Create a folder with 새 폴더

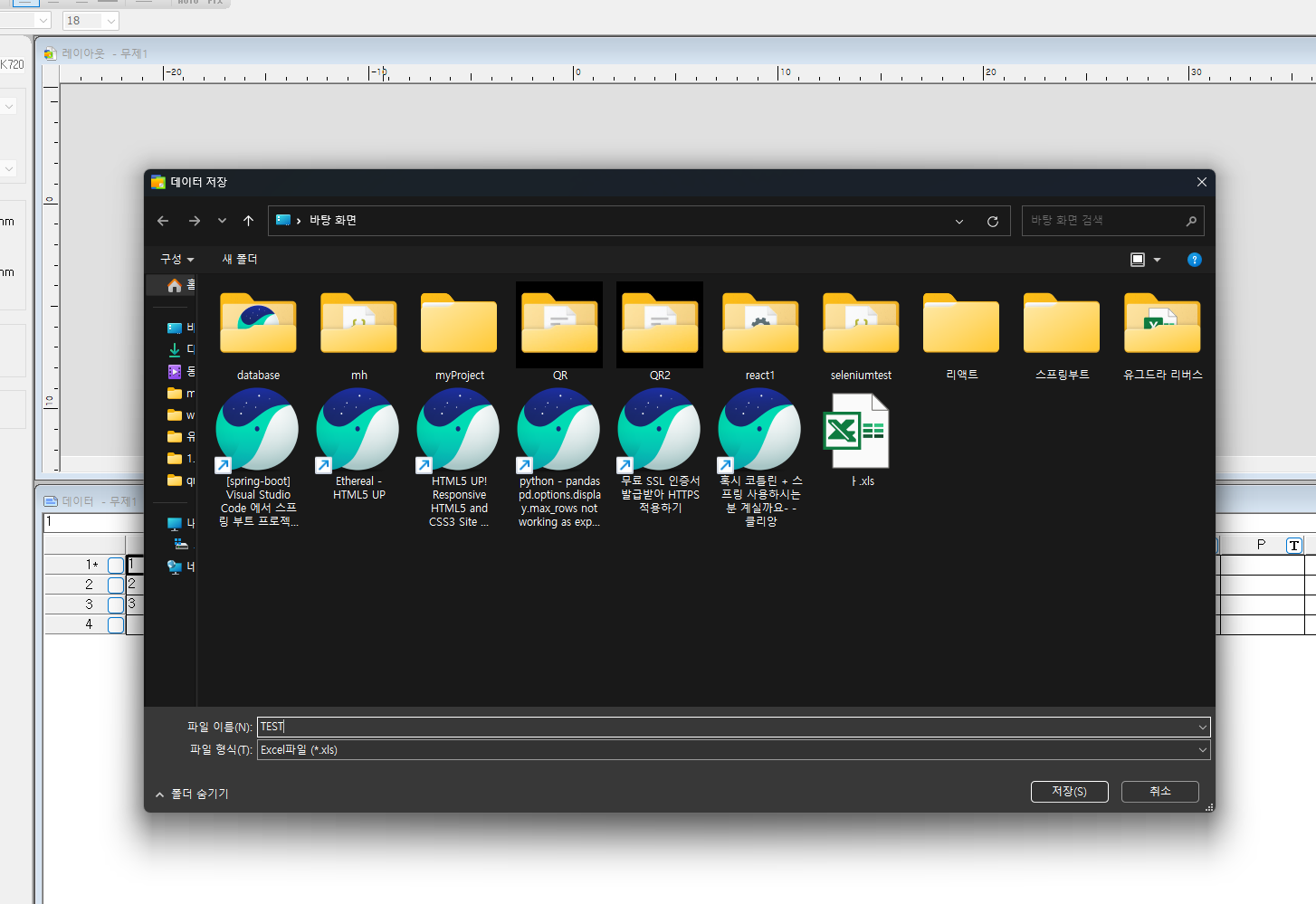pos(240,259)
